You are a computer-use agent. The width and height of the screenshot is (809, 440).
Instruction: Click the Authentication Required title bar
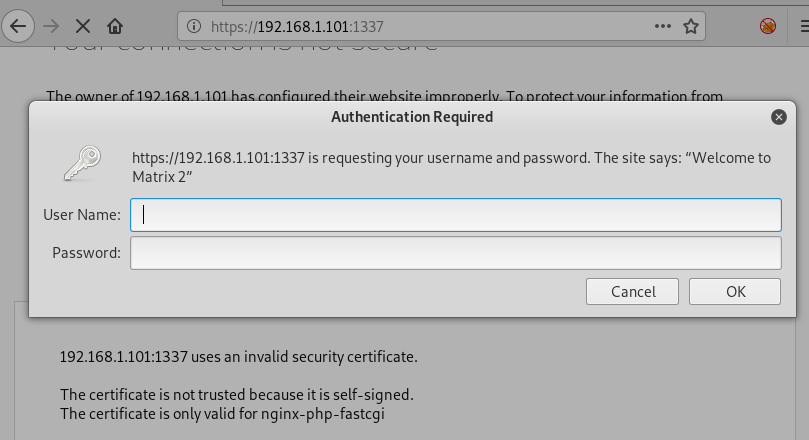click(x=411, y=117)
